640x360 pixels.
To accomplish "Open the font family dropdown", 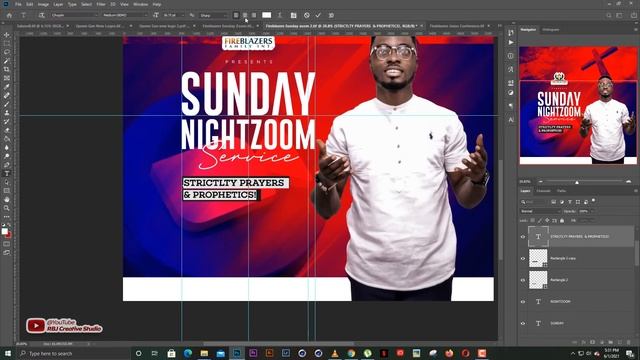I will (75, 15).
